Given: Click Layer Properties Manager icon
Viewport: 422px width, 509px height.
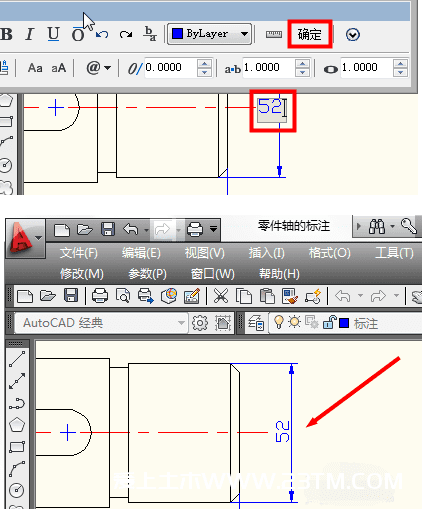Looking at the screenshot, I should point(256,323).
